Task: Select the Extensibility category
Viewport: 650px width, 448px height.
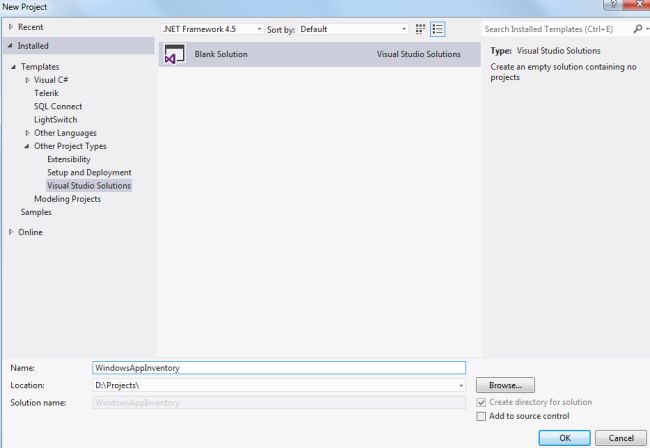Action: (69, 160)
